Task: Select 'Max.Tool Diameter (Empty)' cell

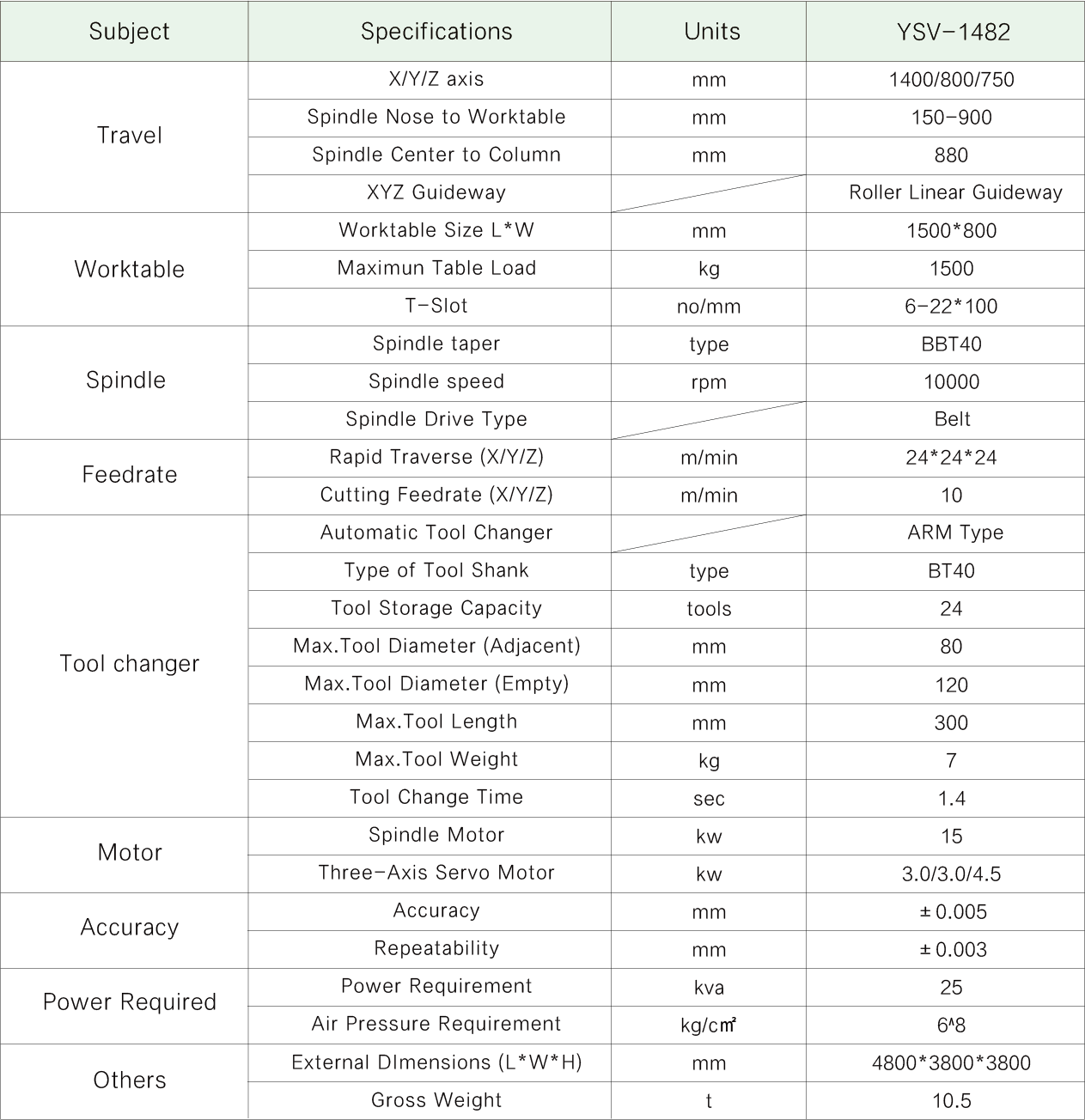Action: tap(430, 685)
